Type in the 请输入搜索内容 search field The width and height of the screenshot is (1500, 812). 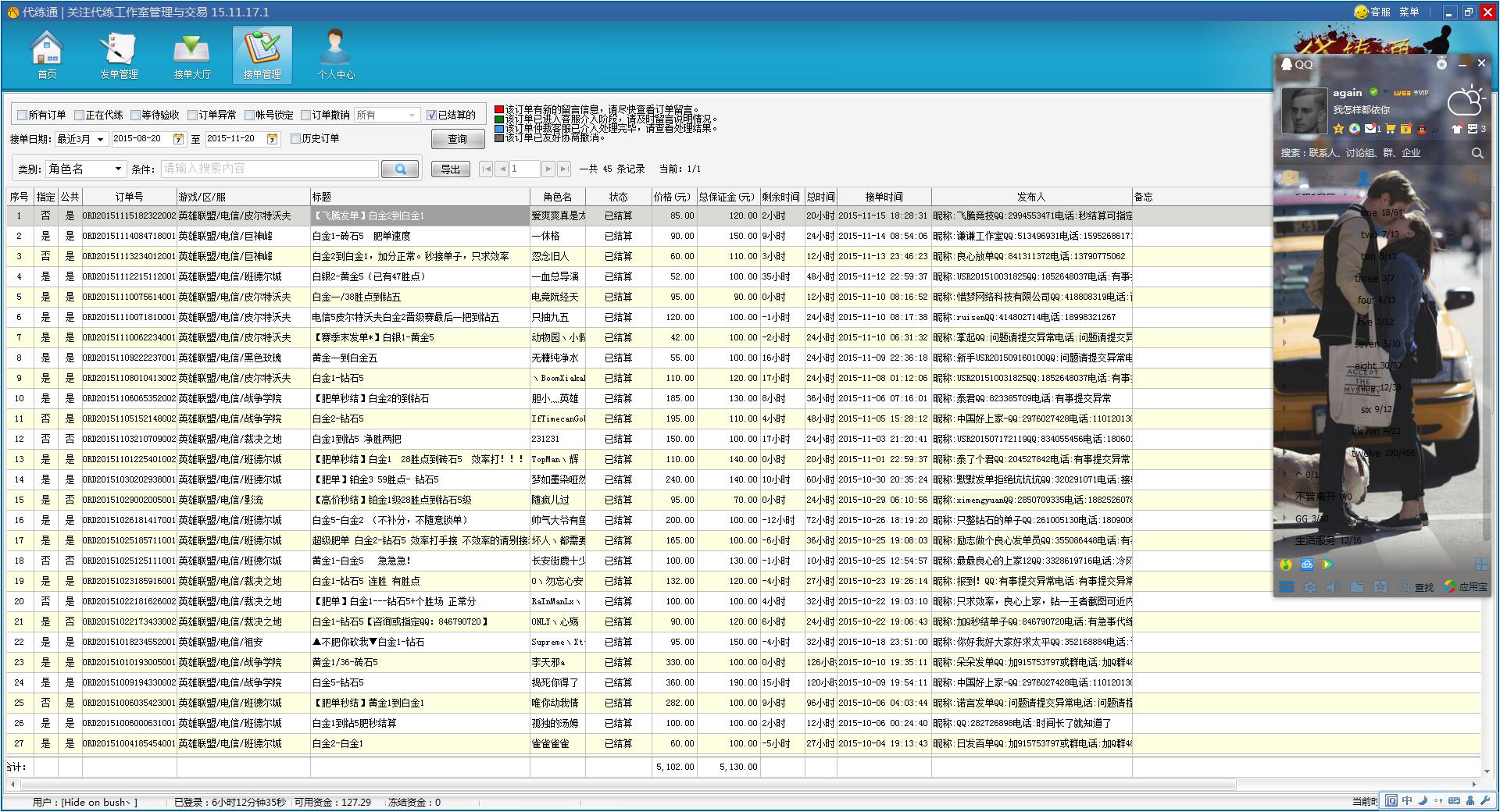269,169
